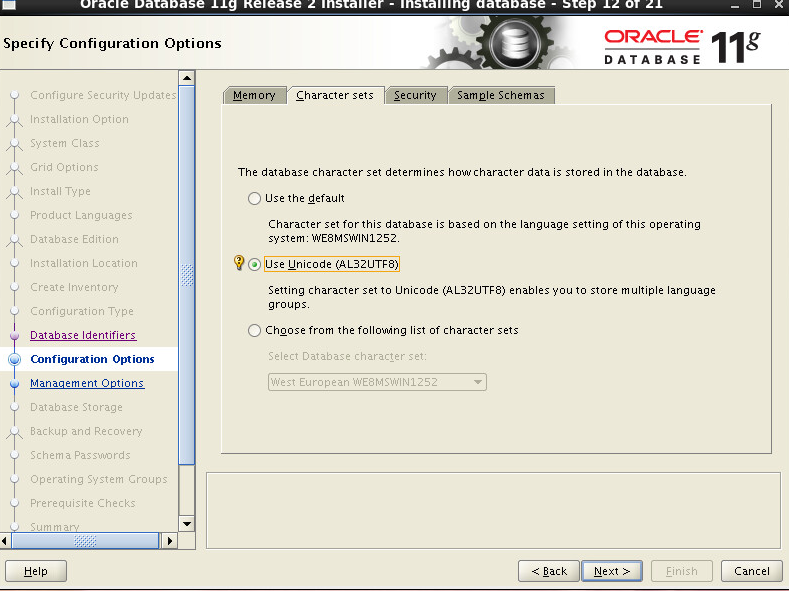Proceed with the Next button
The image size is (789, 591).
coord(612,571)
